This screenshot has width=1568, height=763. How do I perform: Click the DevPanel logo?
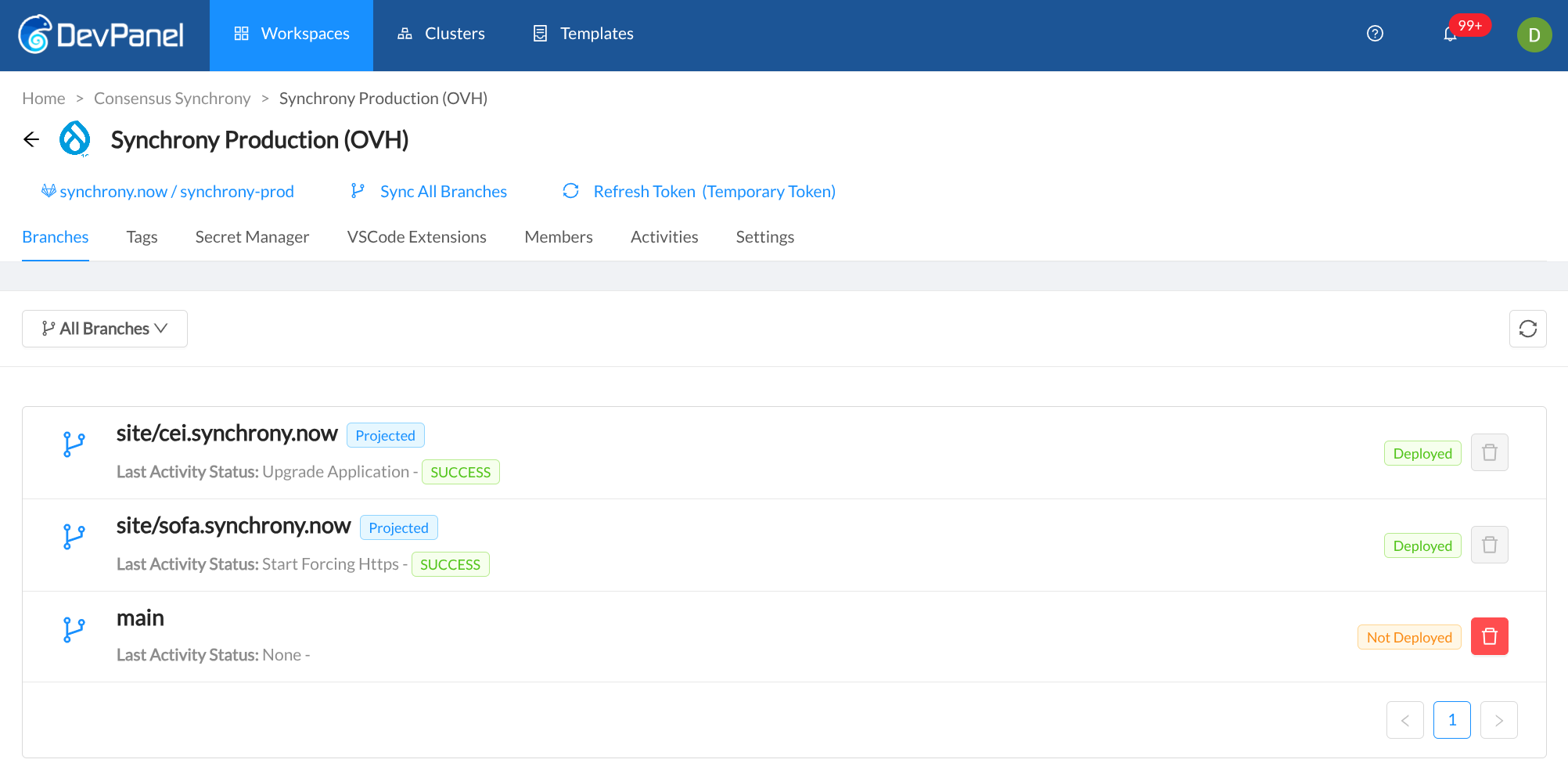[x=101, y=34]
